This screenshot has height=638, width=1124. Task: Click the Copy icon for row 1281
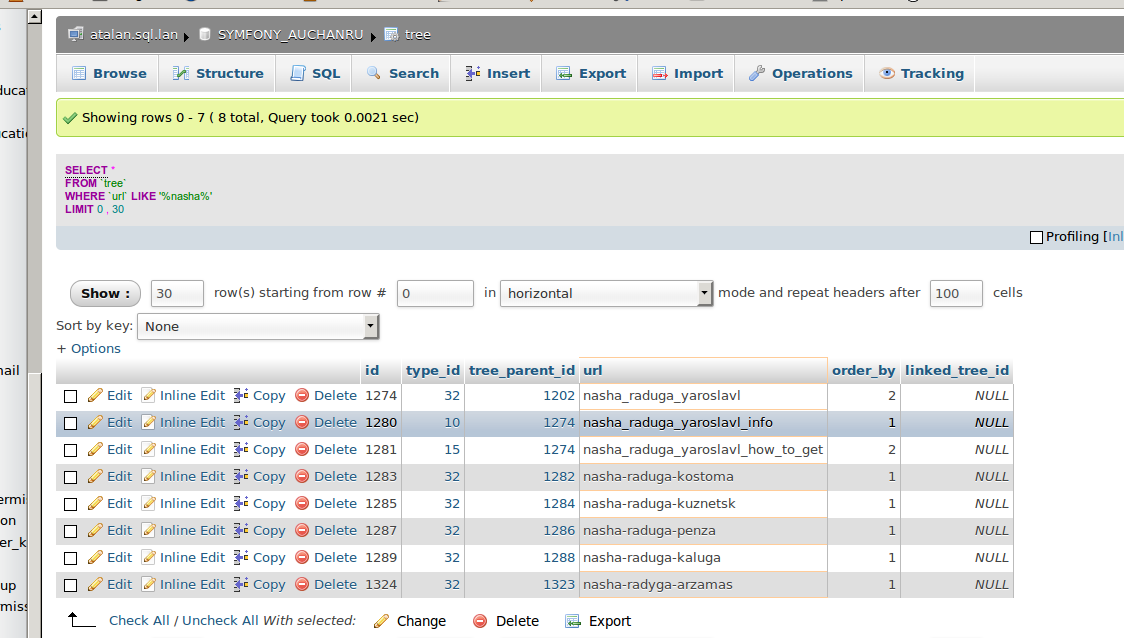pyautogui.click(x=242, y=449)
